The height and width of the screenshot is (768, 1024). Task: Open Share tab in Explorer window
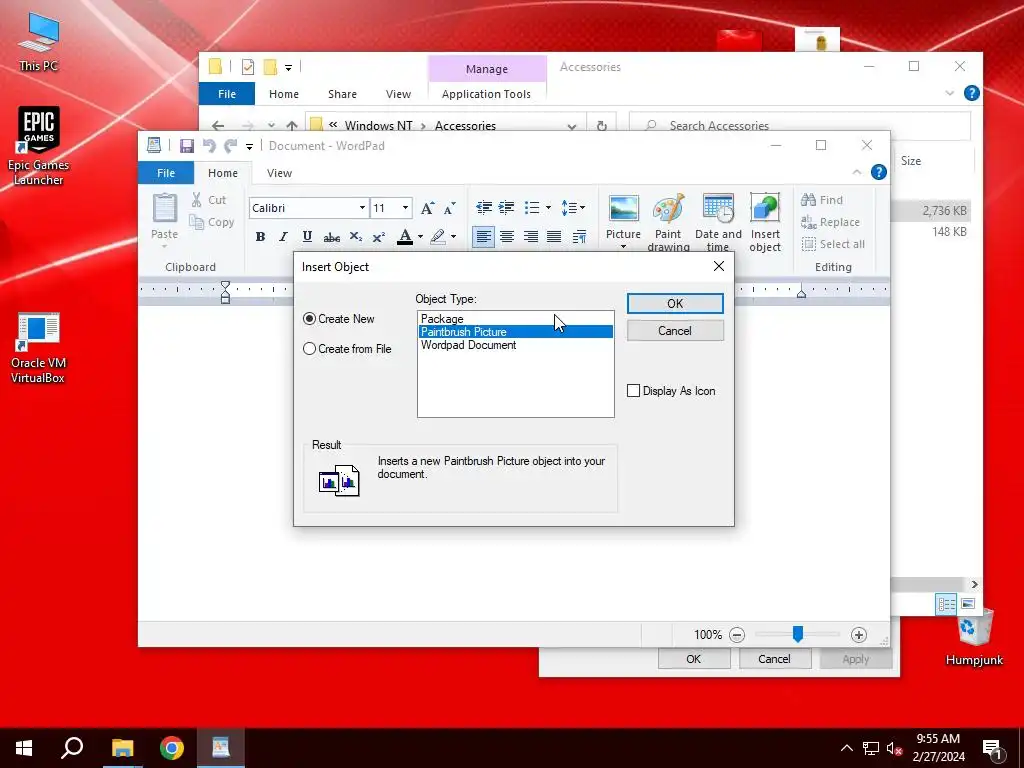[342, 94]
